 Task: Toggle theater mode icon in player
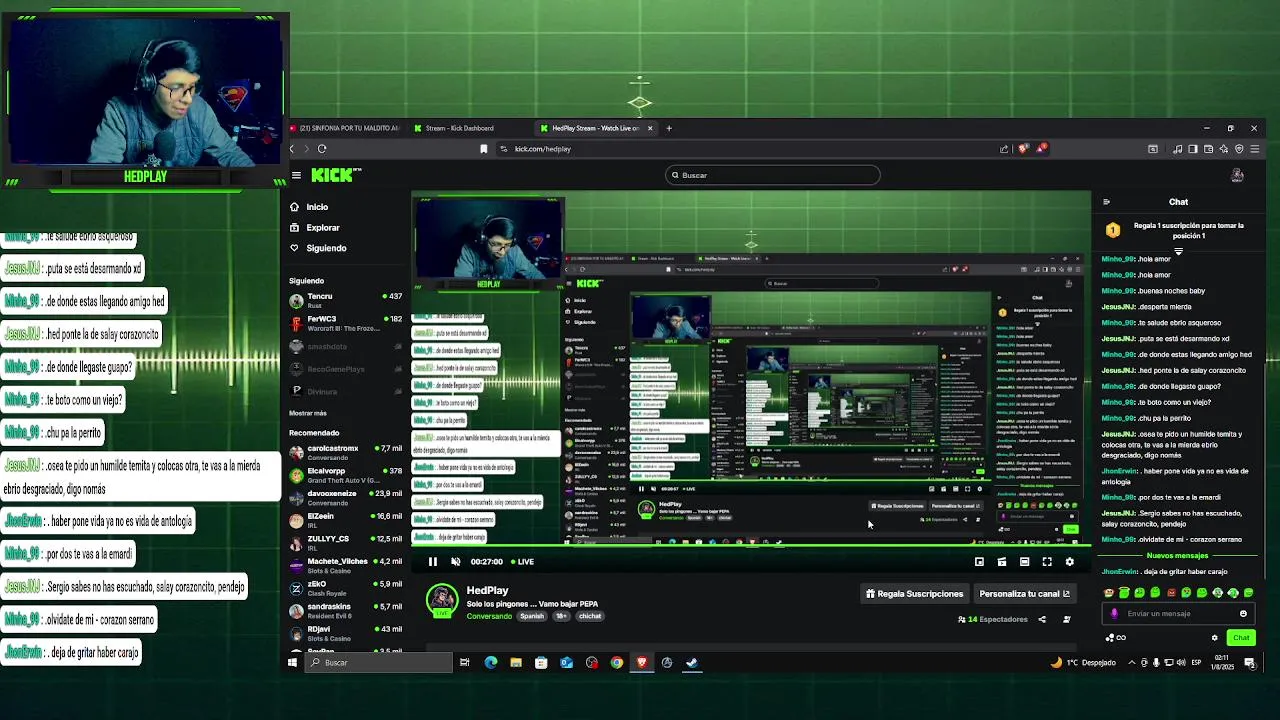(x=1024, y=562)
